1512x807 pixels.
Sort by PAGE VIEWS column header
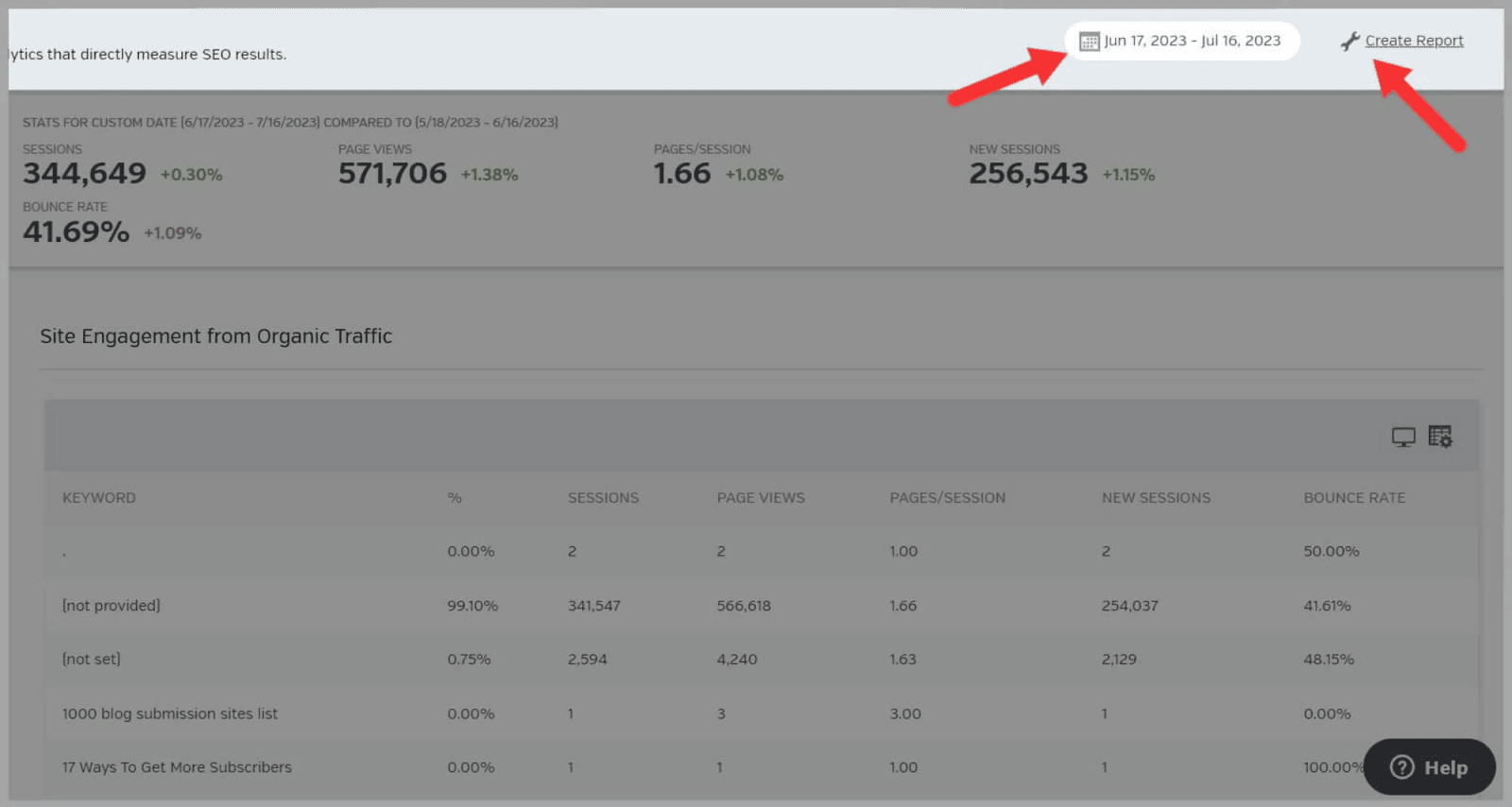761,498
